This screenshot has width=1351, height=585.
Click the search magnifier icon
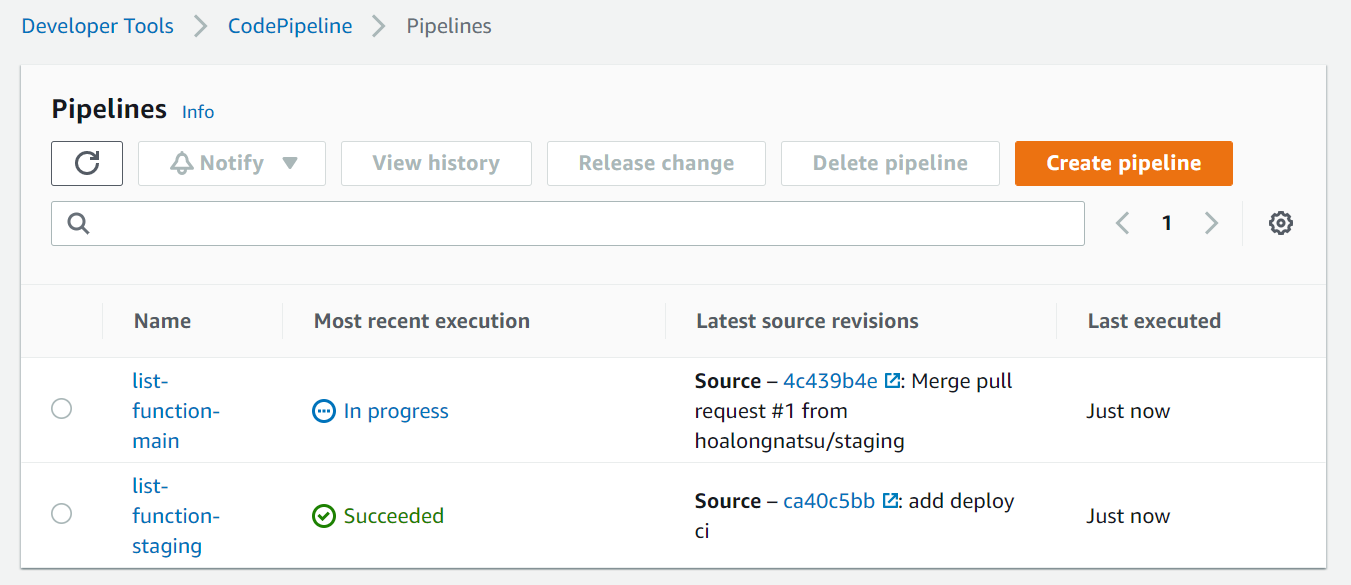click(x=78, y=223)
